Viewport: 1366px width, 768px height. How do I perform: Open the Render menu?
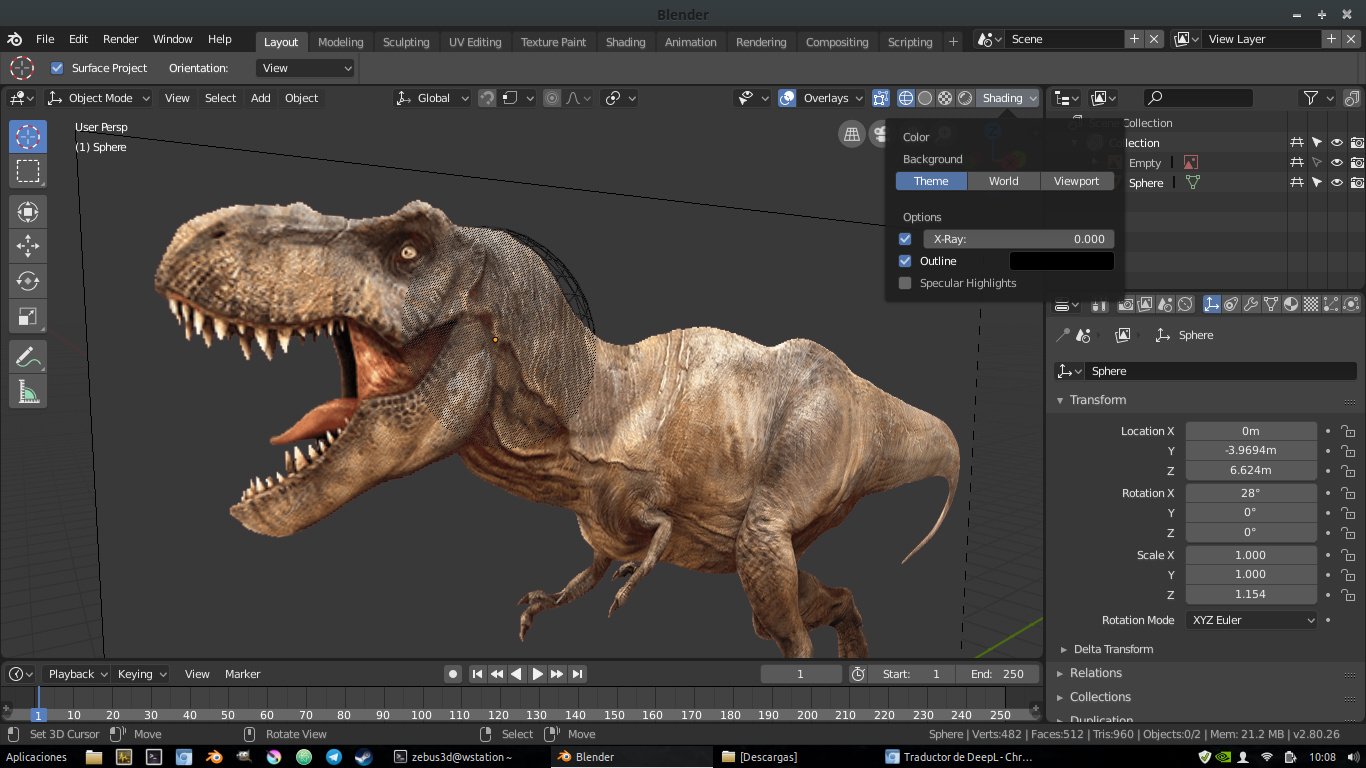point(121,39)
